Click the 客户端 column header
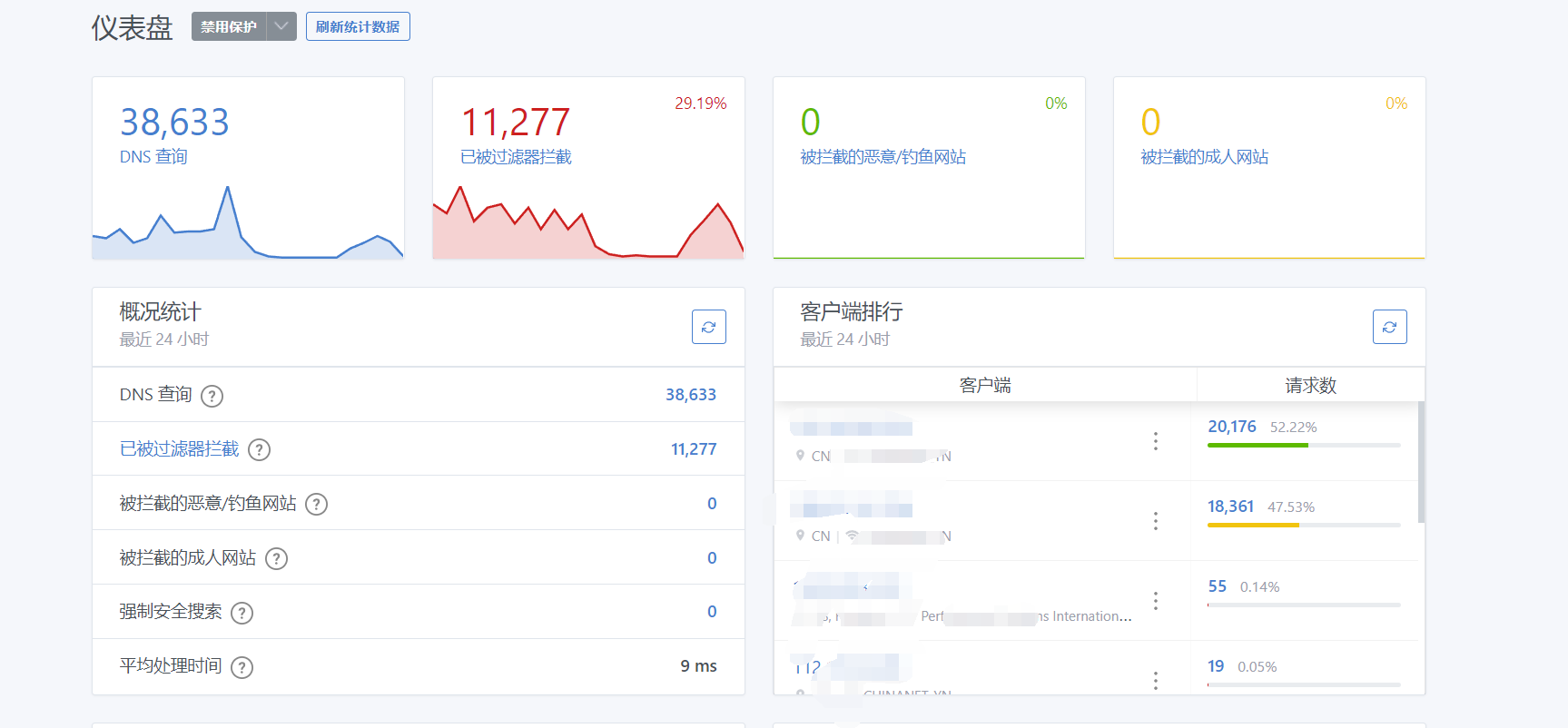Image resolution: width=1568 pixels, height=728 pixels. [x=985, y=385]
